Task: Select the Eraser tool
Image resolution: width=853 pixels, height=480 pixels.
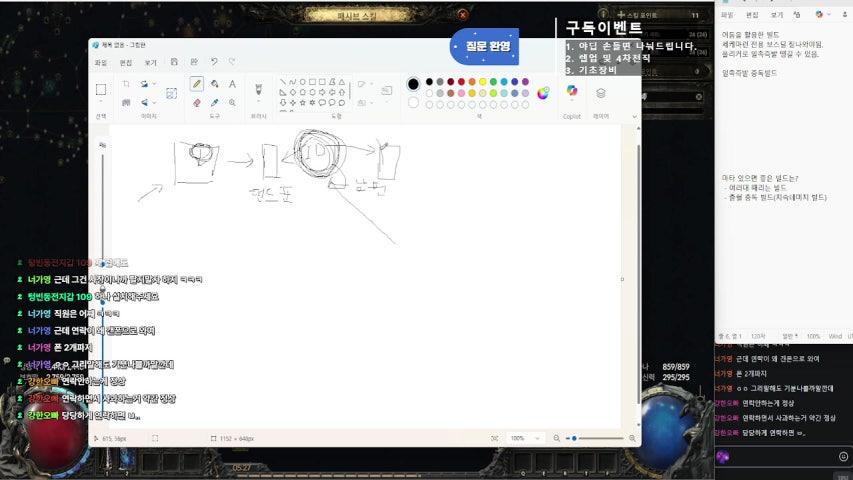Action: (196, 102)
